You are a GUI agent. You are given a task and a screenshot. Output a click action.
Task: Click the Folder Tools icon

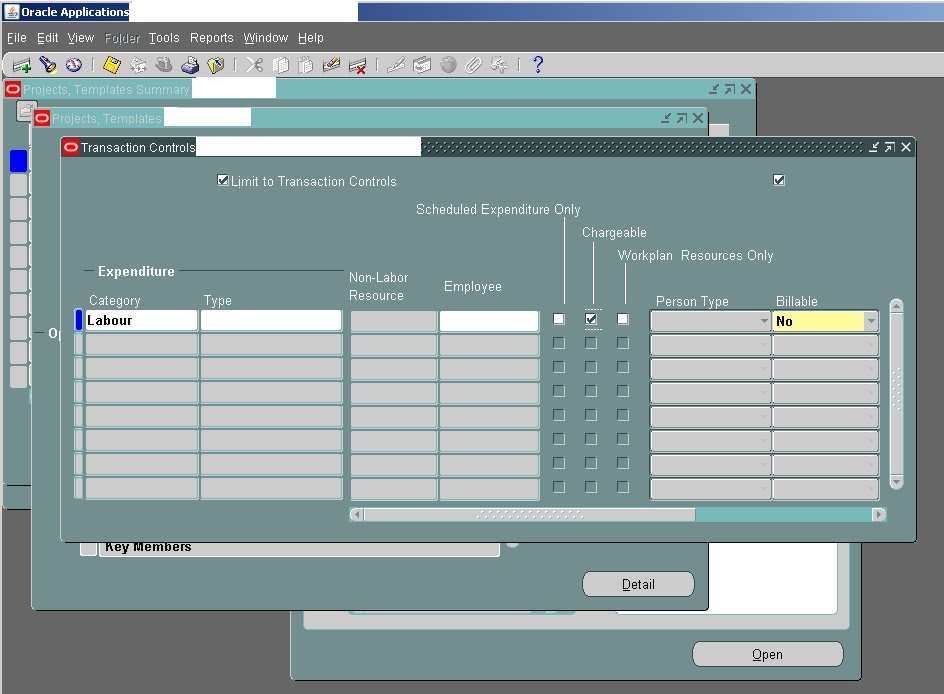(499, 65)
